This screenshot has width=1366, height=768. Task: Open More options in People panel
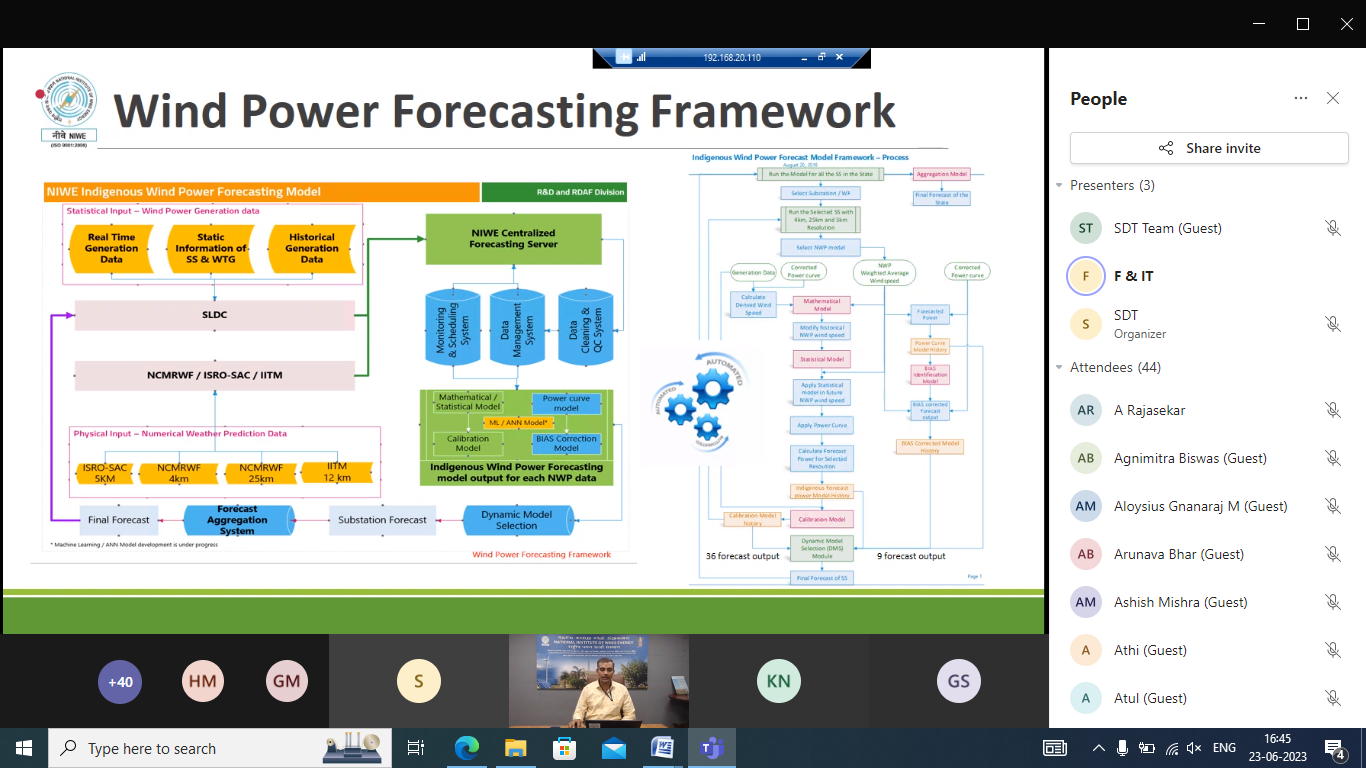coord(1300,98)
